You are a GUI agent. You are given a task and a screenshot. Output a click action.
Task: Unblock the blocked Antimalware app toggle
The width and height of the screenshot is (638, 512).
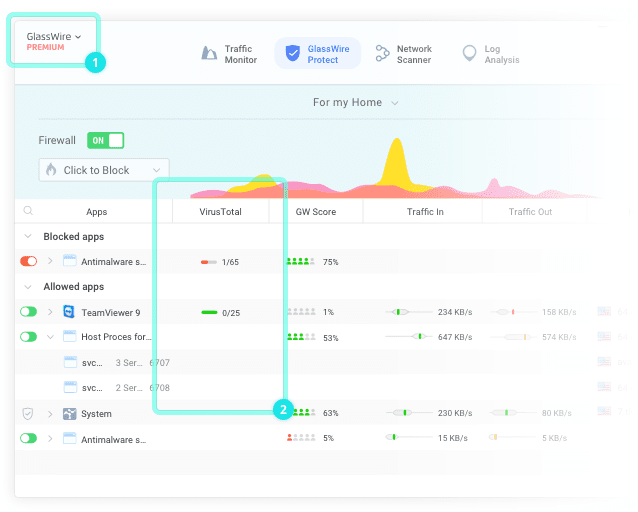[28, 261]
